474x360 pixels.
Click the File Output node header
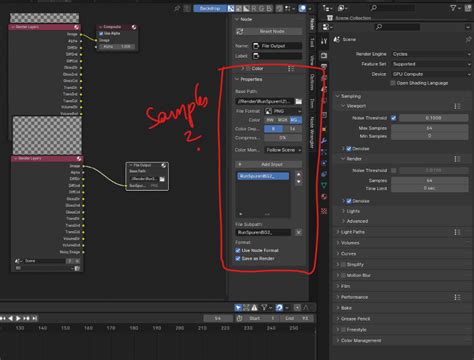click(x=147, y=165)
